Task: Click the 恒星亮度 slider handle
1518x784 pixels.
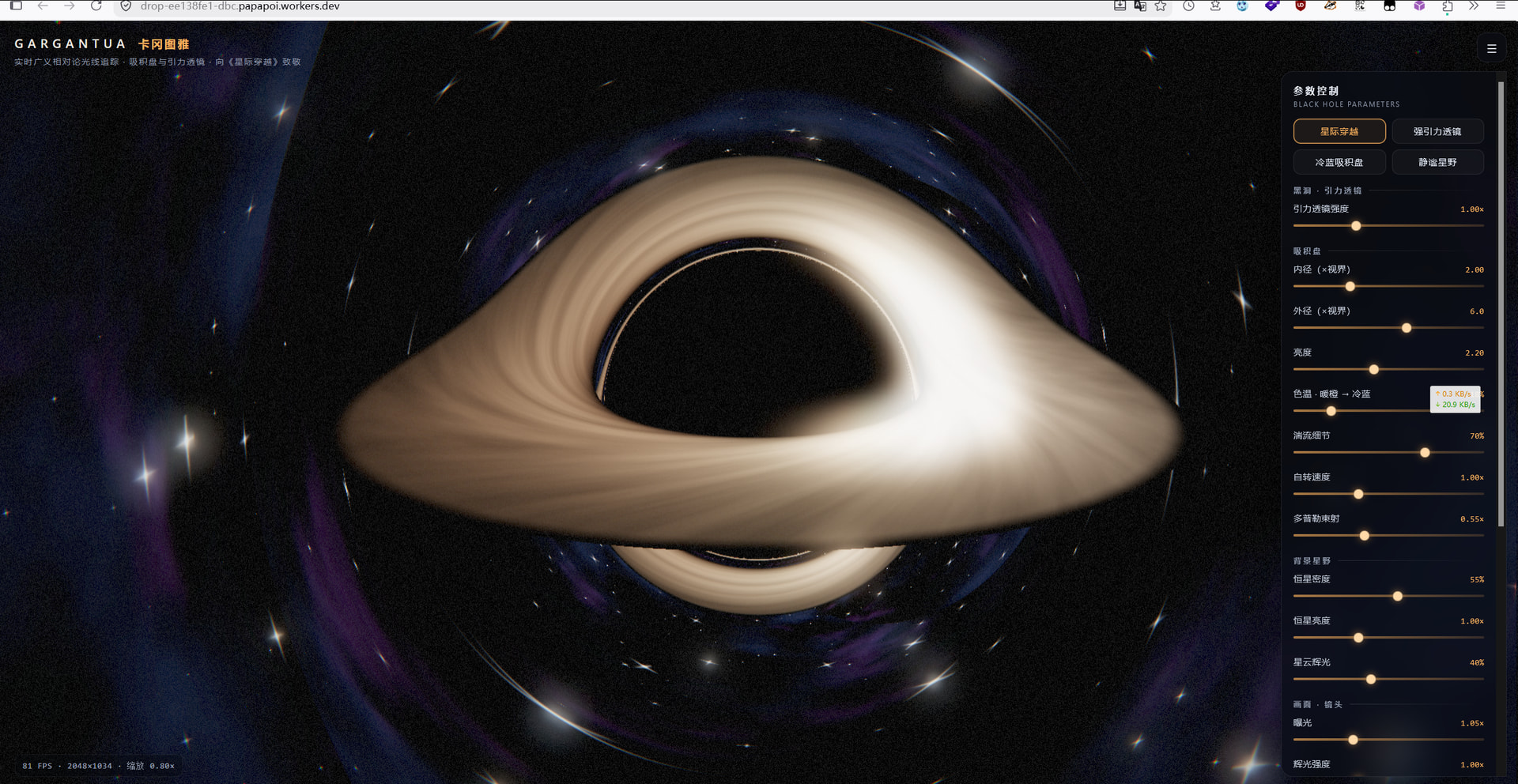Action: click(x=1358, y=638)
